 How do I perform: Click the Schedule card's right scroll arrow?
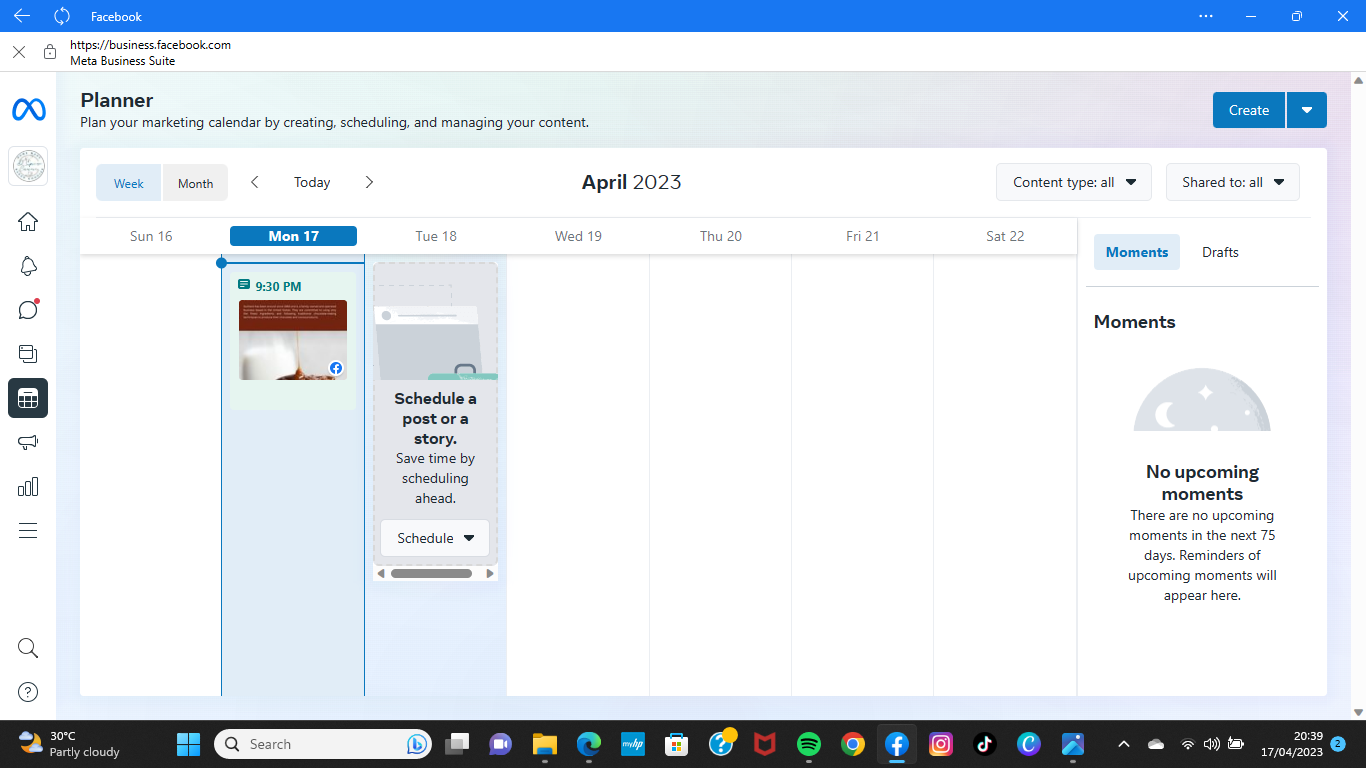coord(490,574)
